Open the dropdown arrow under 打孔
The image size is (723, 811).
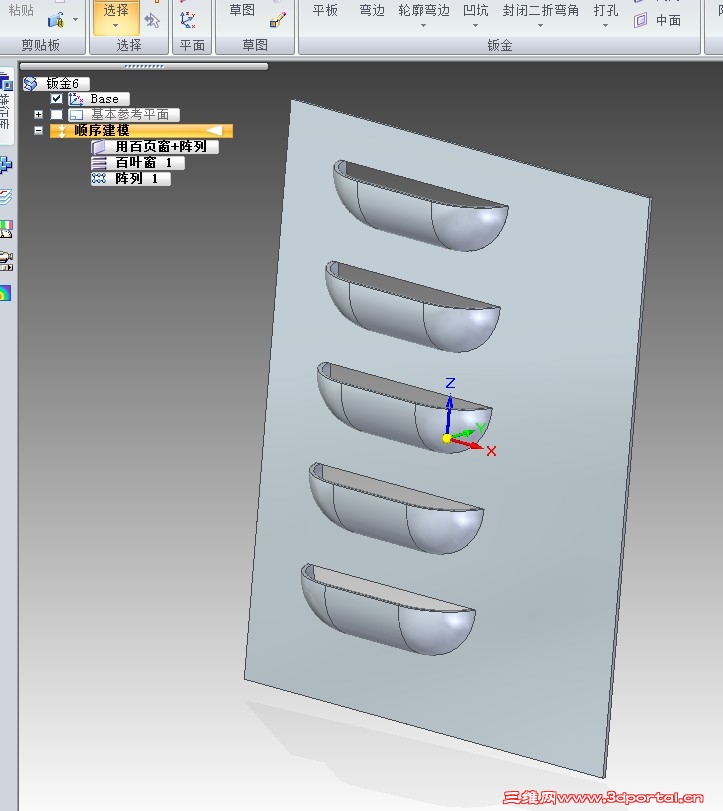606,25
